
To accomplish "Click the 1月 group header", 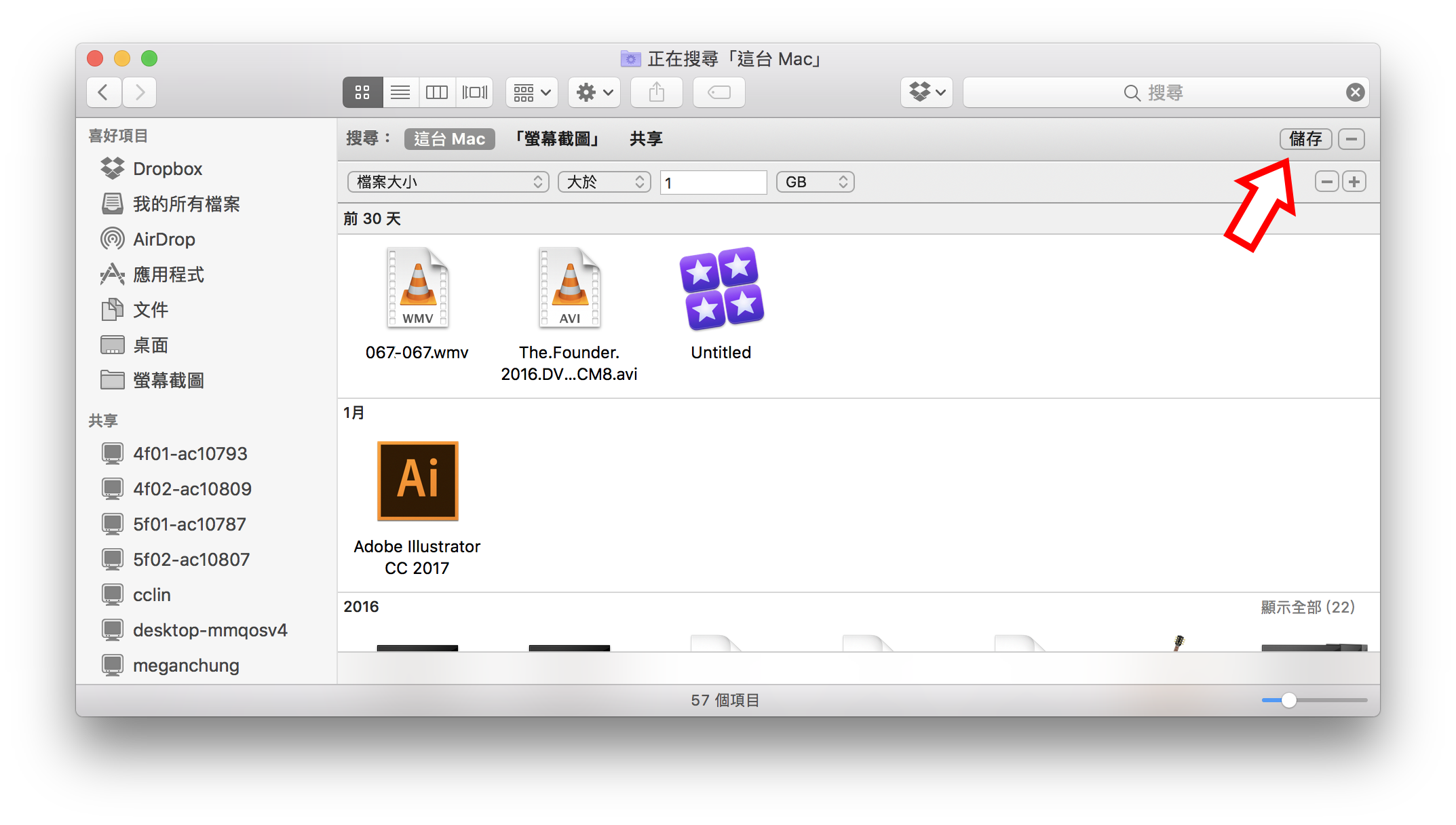I will click(x=353, y=412).
